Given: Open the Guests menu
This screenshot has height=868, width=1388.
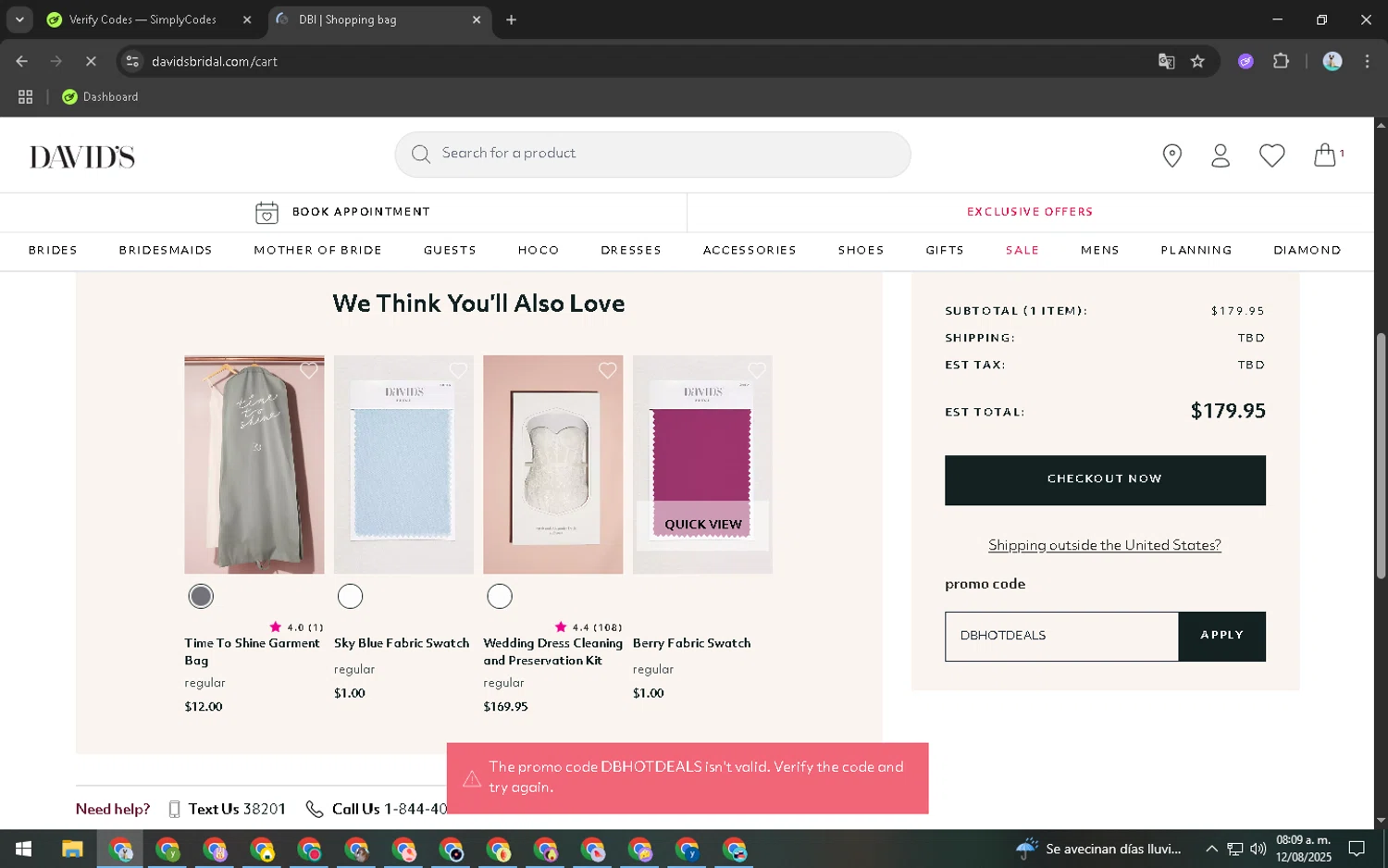Looking at the screenshot, I should click(x=450, y=251).
